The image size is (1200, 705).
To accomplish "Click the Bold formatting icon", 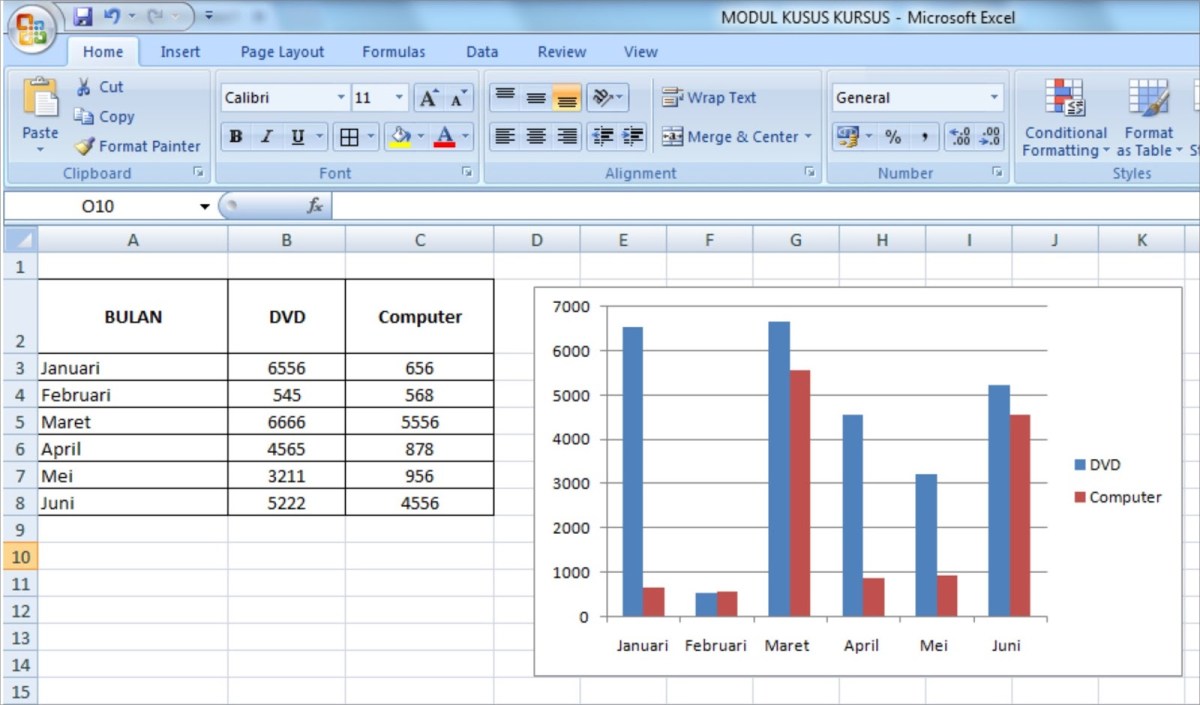I will (235, 136).
